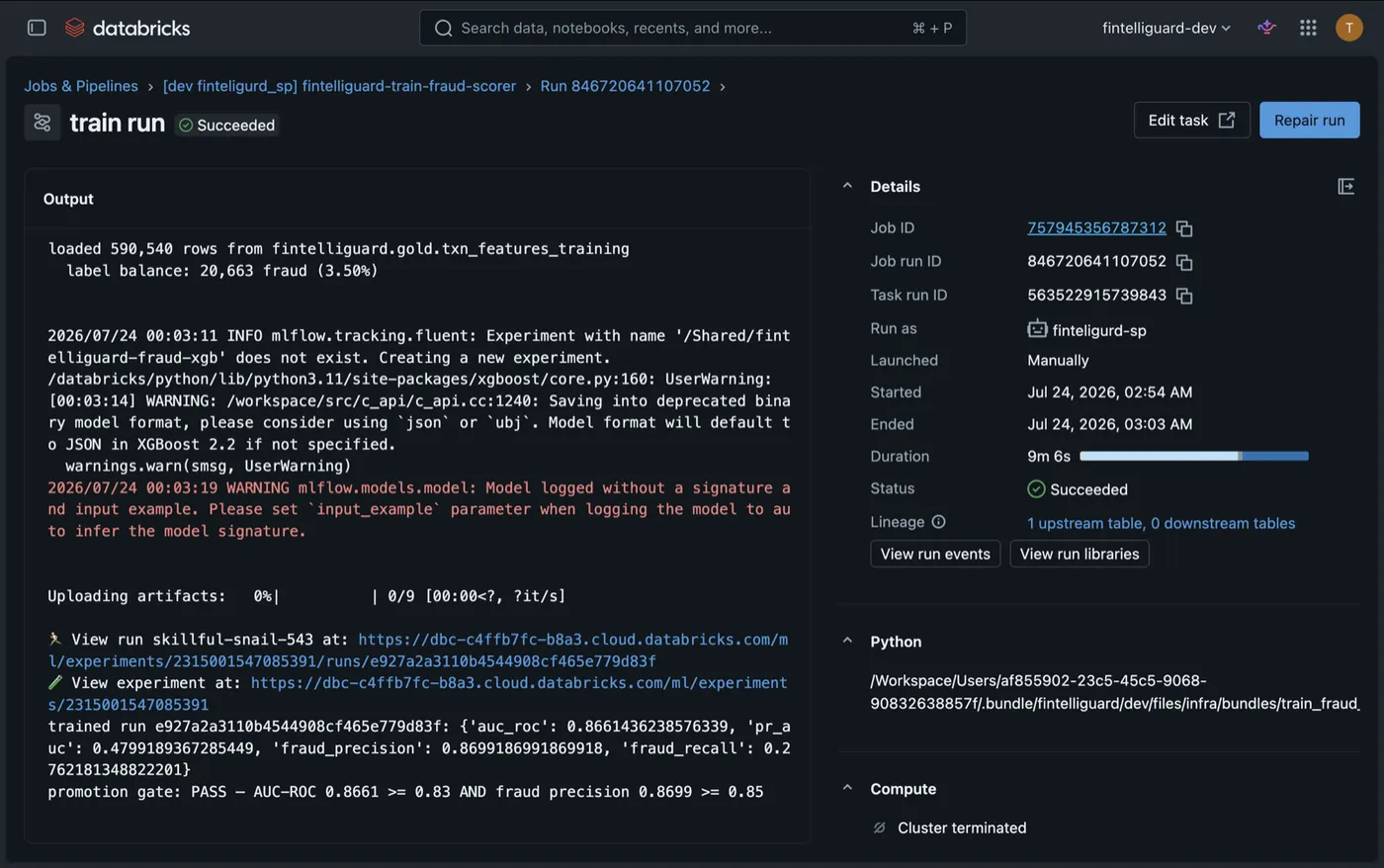
Task: Click View run libraries button
Action: 1079,554
